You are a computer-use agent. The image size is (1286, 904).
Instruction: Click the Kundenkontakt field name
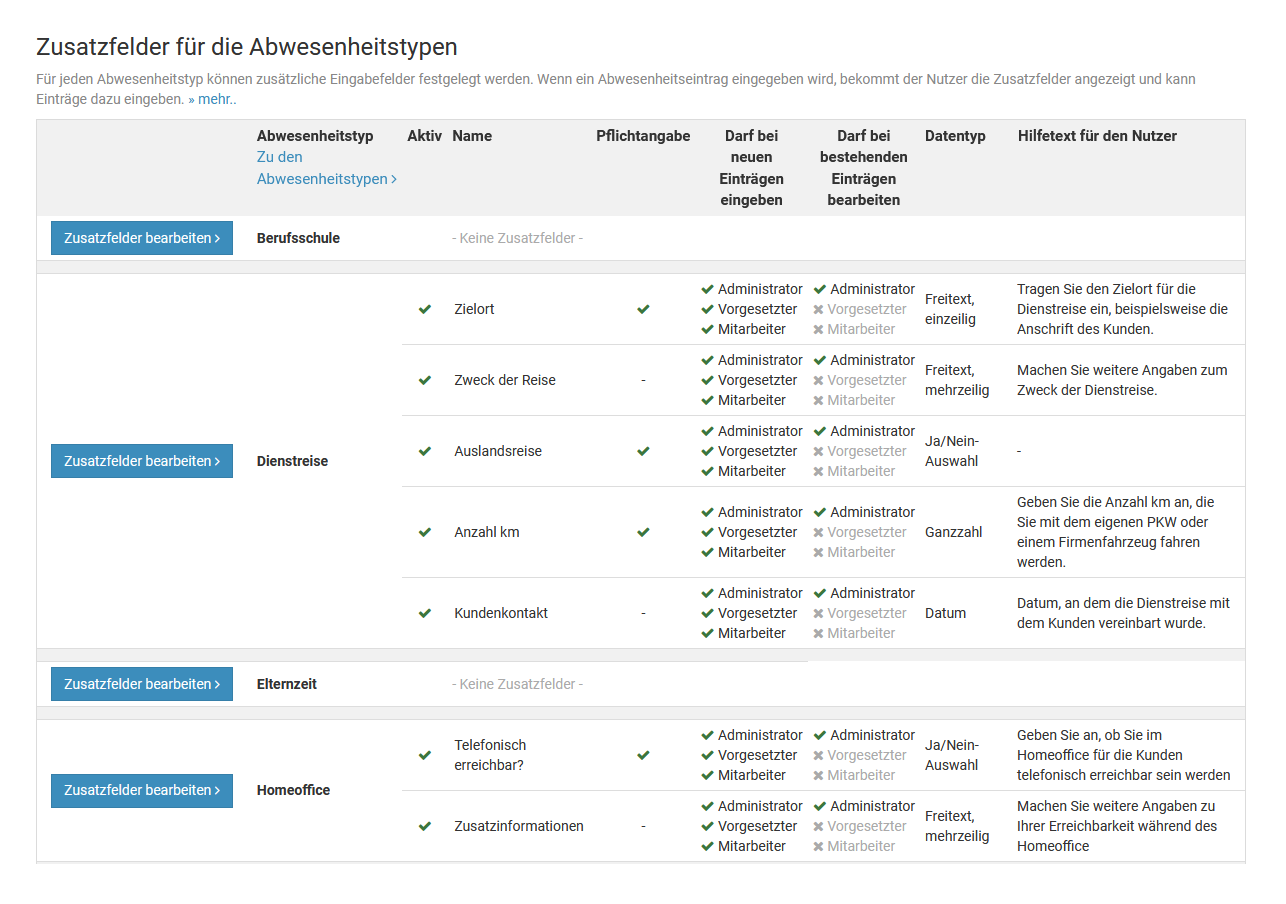tap(501, 613)
